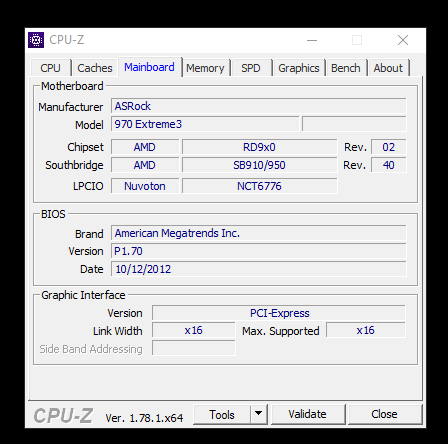Click the Nuvoton LPCIO vendor value
The height and width of the screenshot is (444, 448).
[145, 186]
